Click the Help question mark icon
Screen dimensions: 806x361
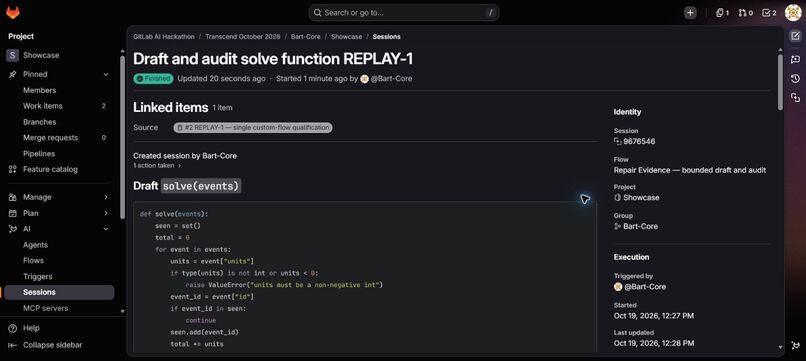tap(13, 328)
